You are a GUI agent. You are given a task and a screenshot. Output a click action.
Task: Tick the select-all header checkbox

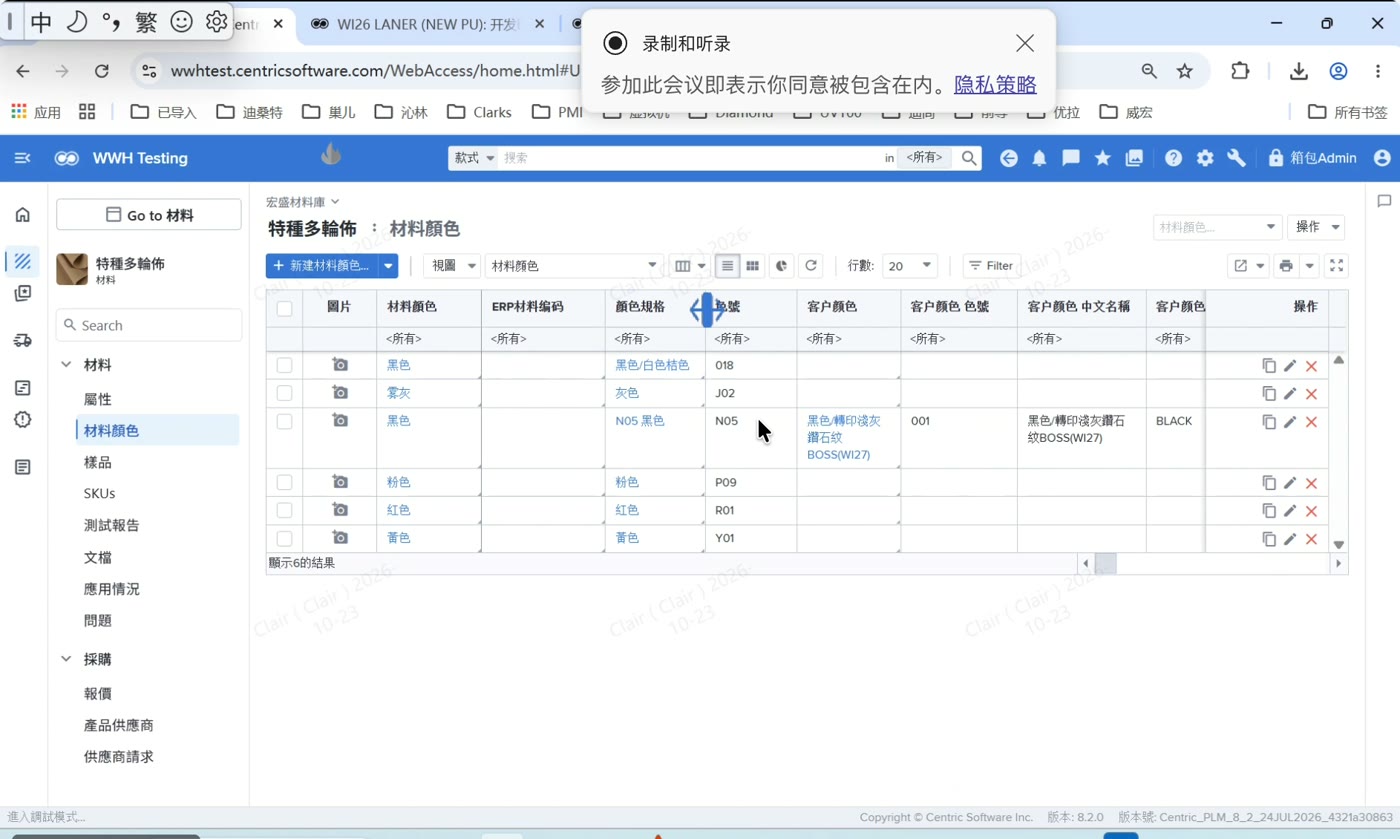click(x=285, y=308)
